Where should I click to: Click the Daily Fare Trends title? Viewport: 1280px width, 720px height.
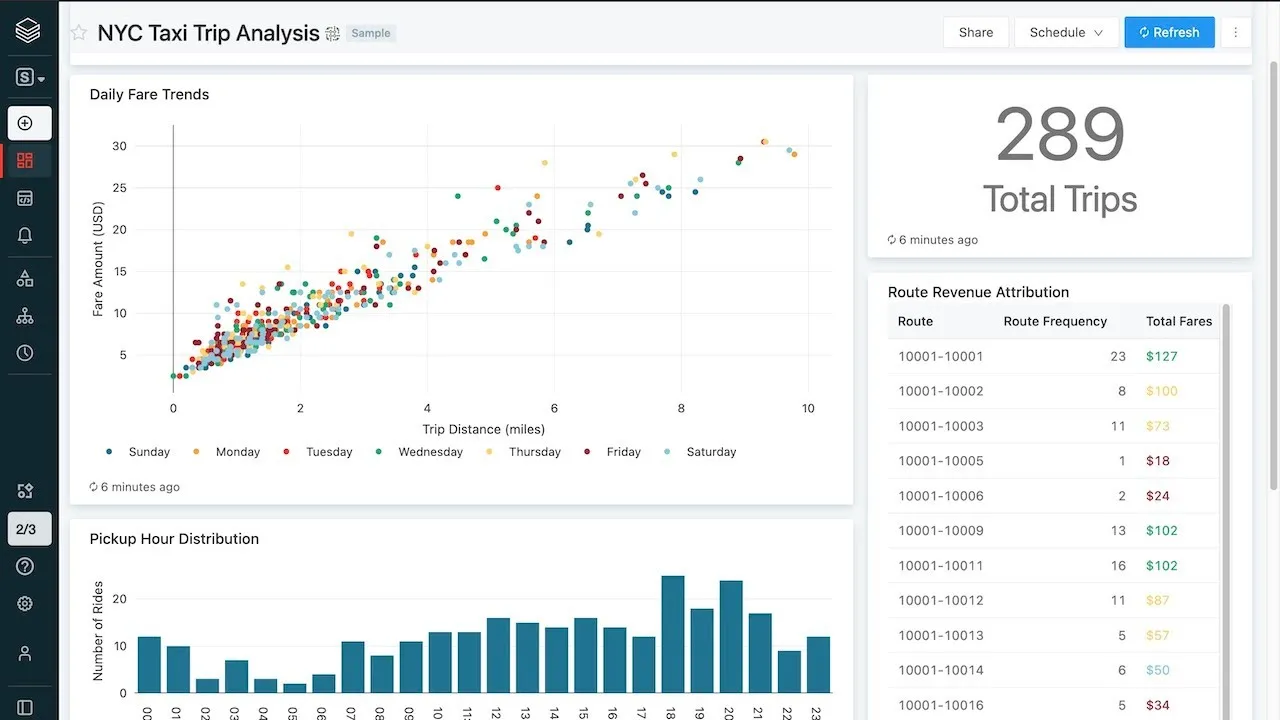[149, 94]
